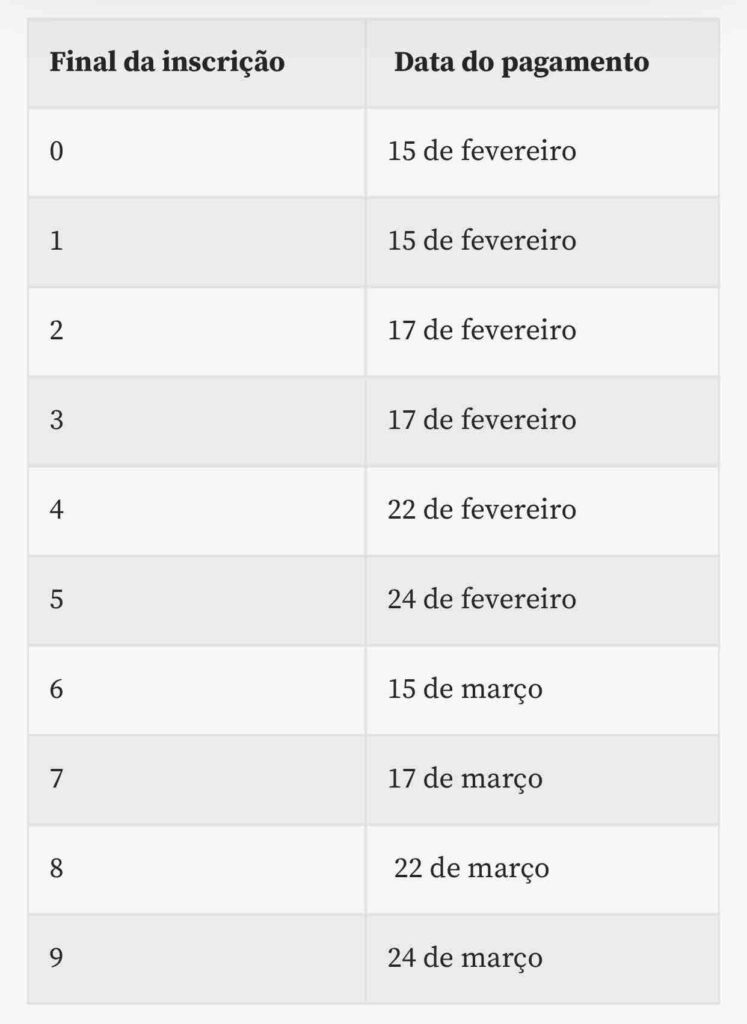Click the 'Data do pagamento' column header
This screenshot has height=1024, width=747.
521,63
